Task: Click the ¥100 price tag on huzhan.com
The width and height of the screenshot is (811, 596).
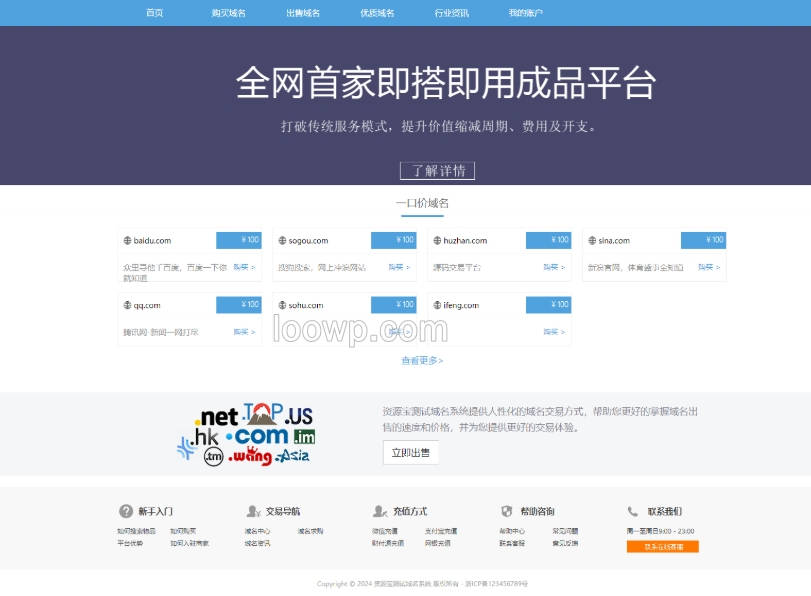Action: pos(549,240)
